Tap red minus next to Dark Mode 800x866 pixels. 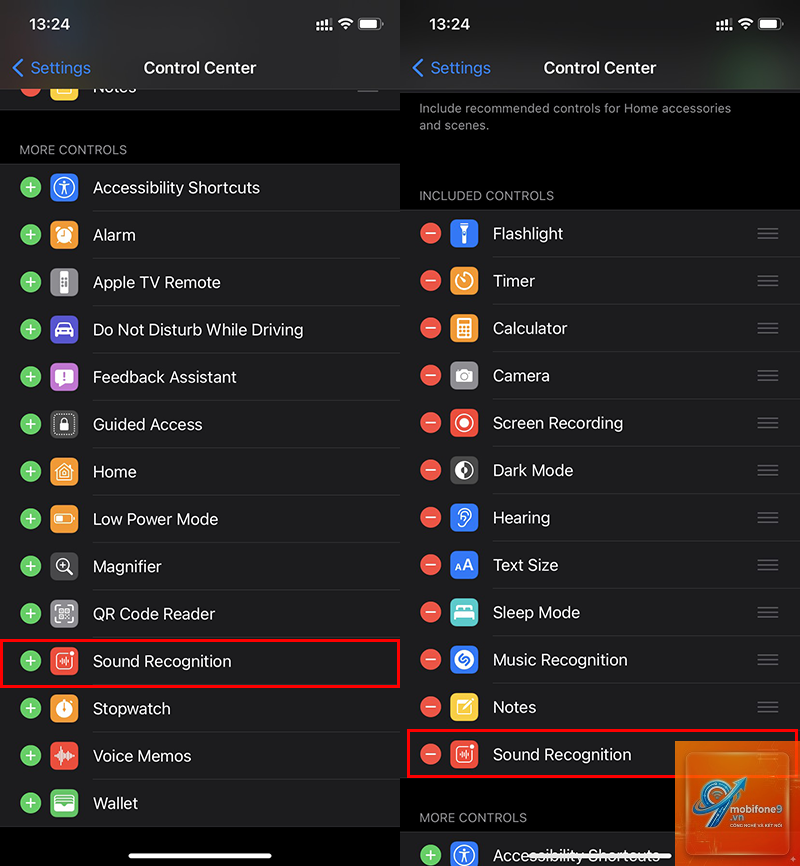tap(430, 471)
